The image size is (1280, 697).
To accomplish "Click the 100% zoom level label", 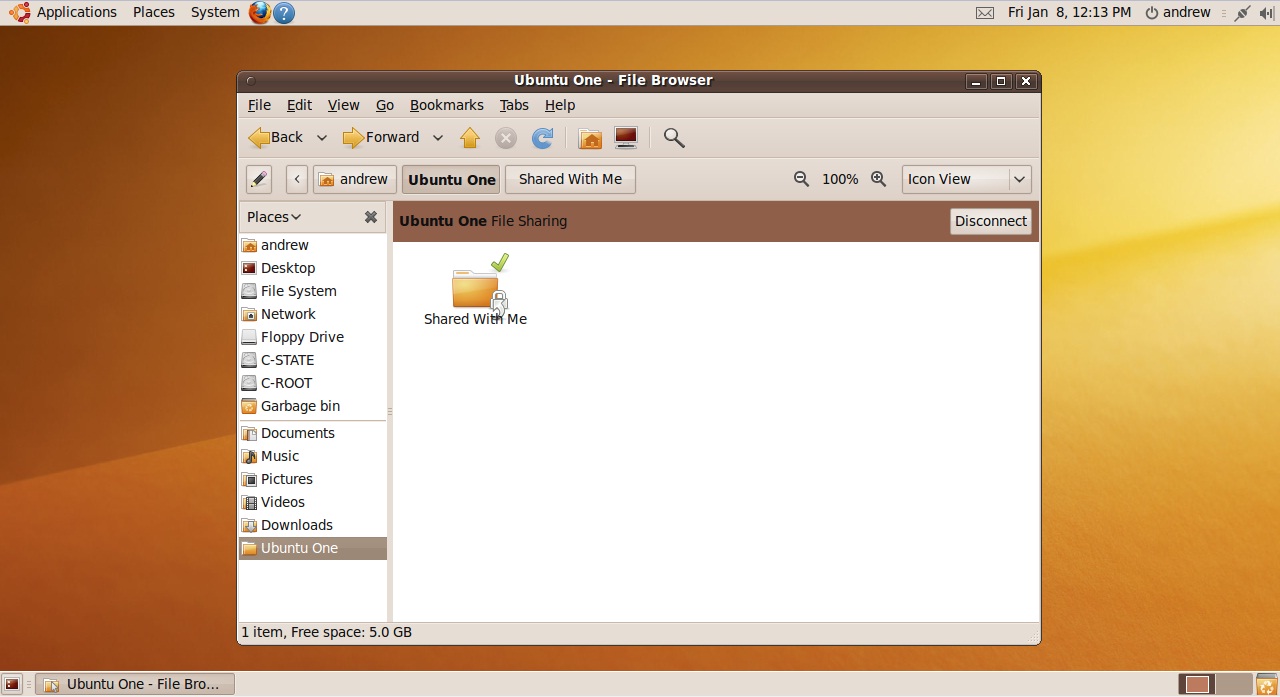I will pyautogui.click(x=840, y=179).
